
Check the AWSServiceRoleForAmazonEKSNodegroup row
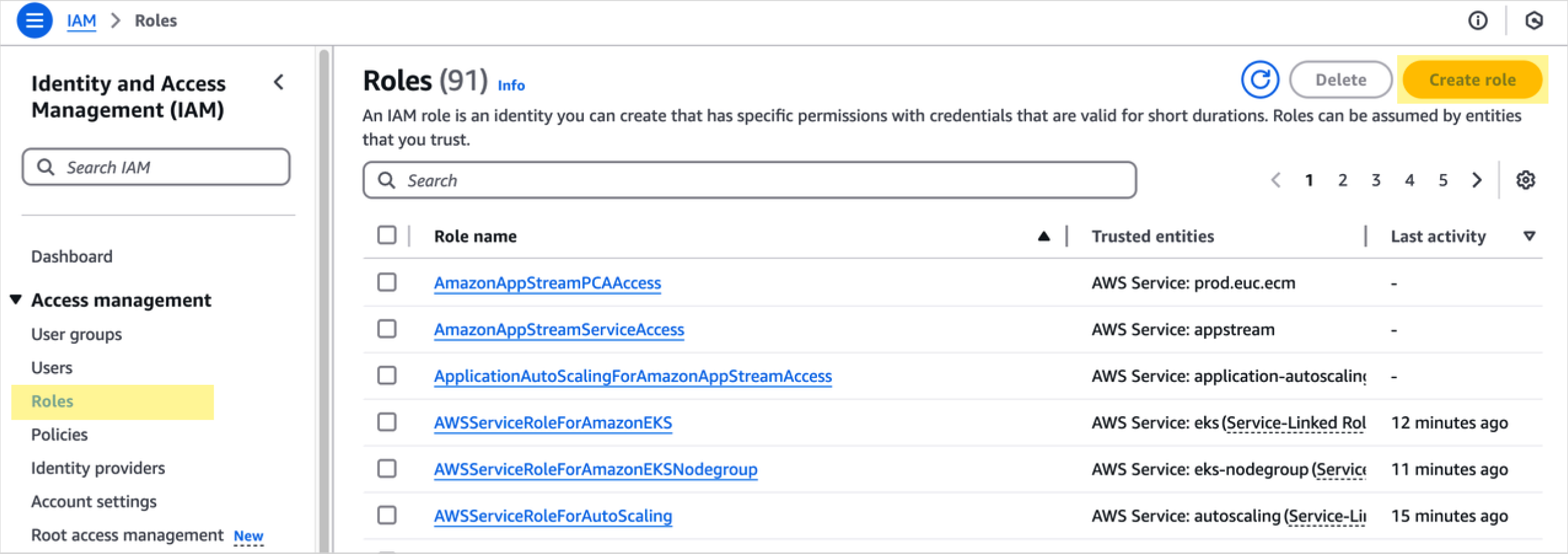pos(386,469)
